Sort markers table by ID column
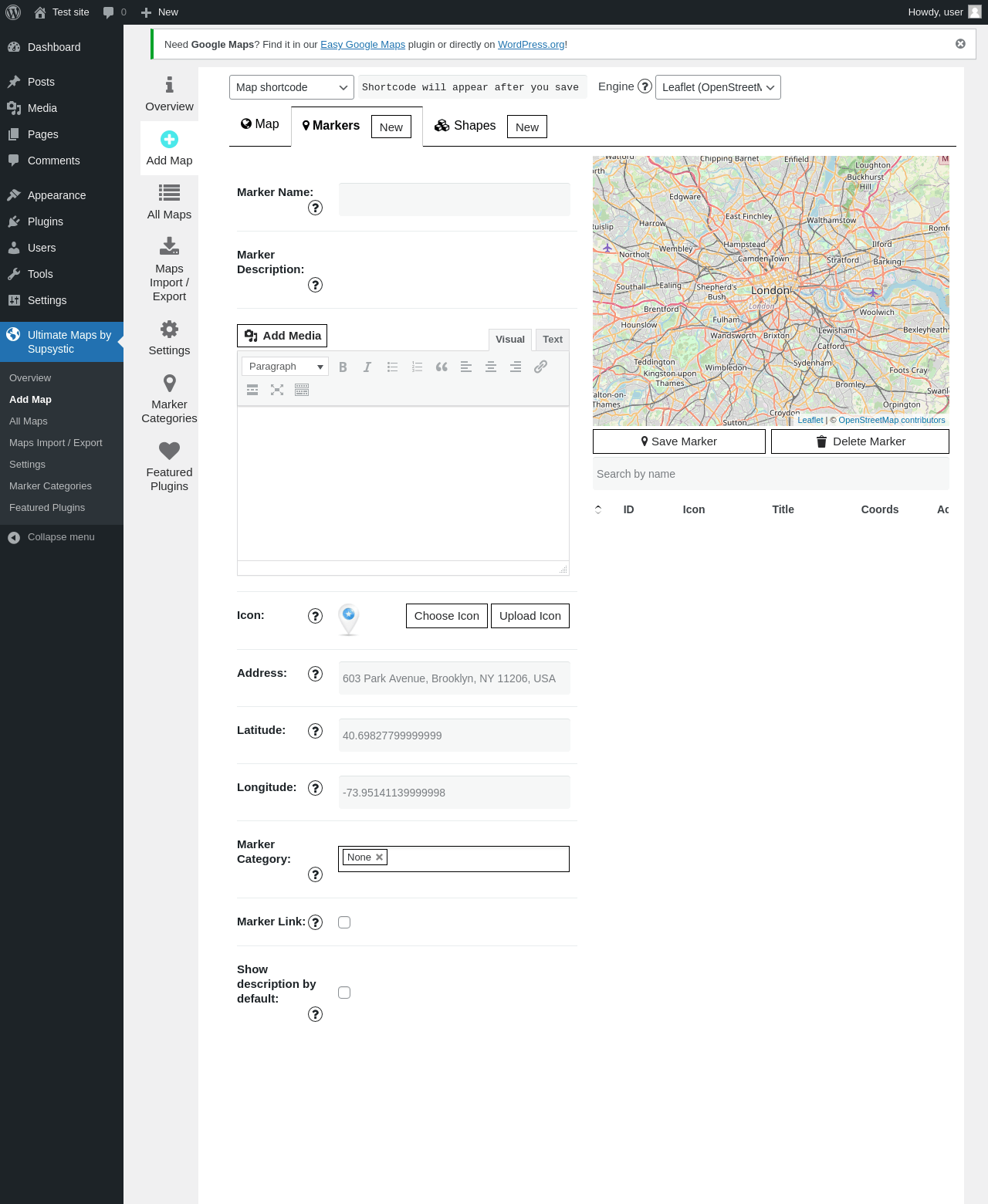Viewport: 988px width, 1204px height. (628, 509)
